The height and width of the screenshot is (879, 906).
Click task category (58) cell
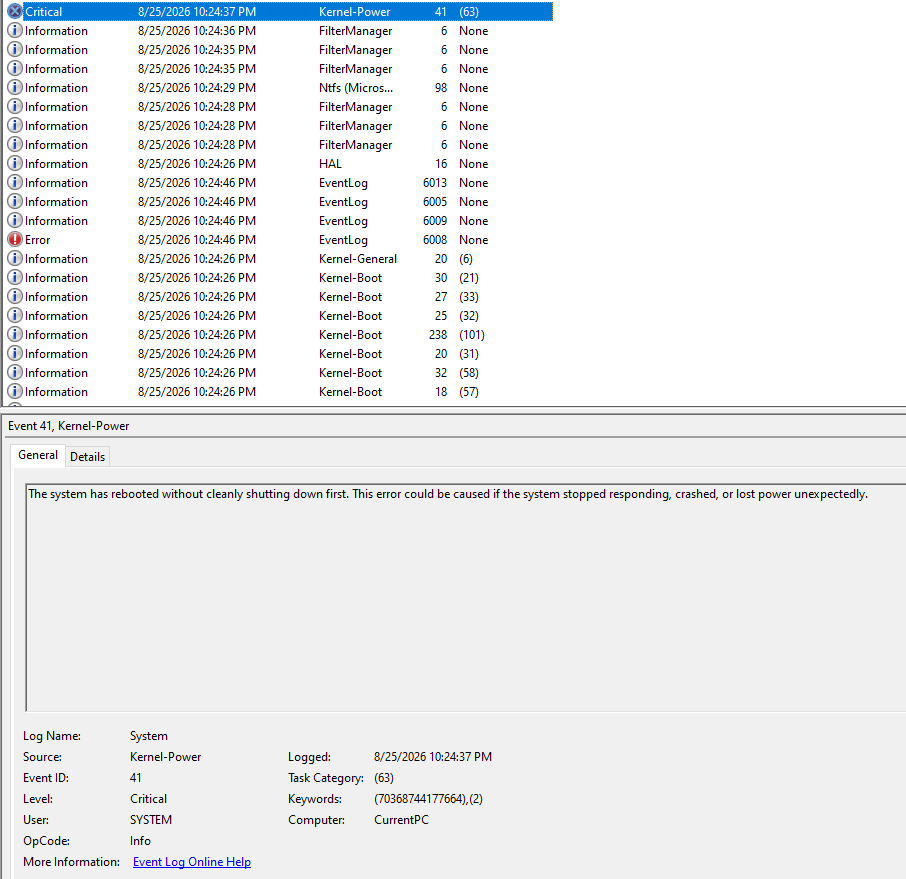pos(469,372)
